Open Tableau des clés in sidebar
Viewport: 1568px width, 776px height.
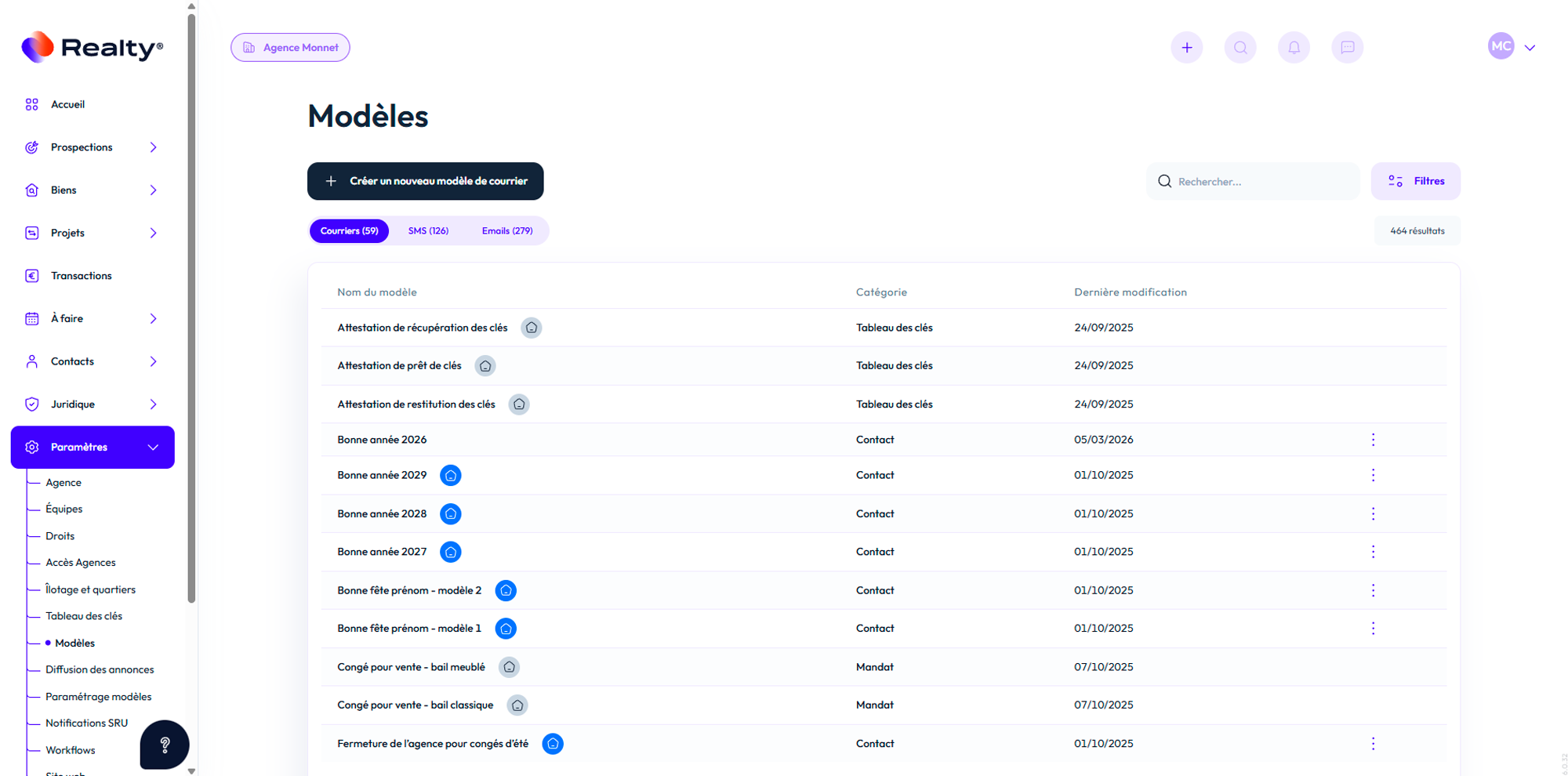(x=84, y=616)
